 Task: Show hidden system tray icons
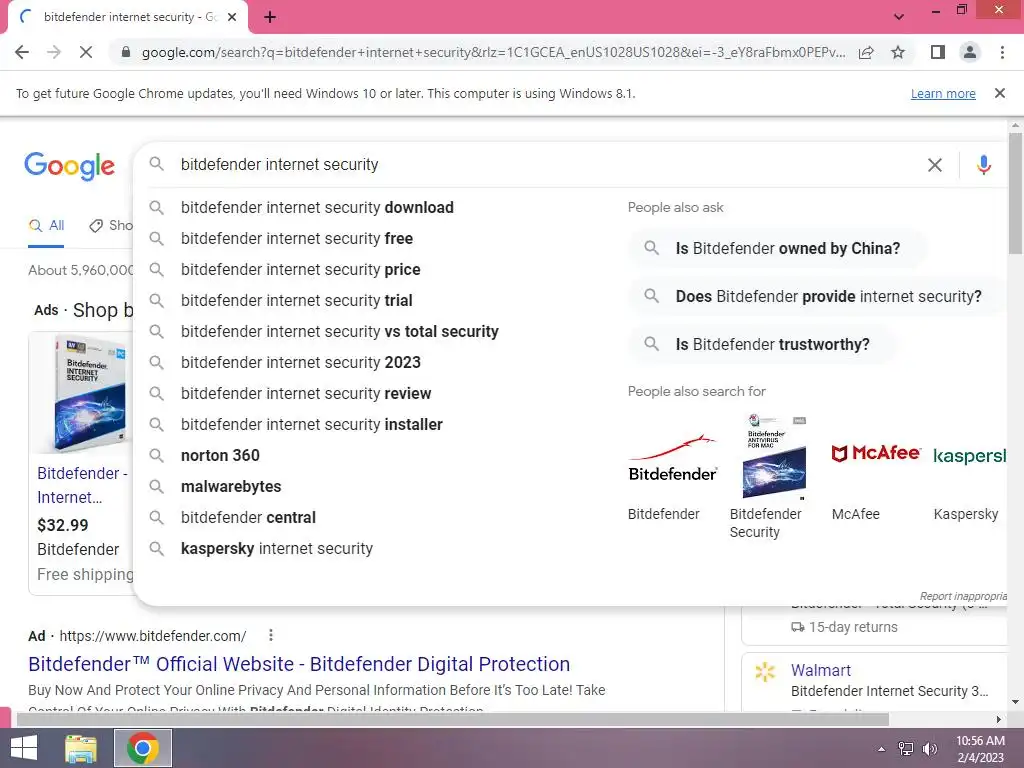(x=881, y=749)
